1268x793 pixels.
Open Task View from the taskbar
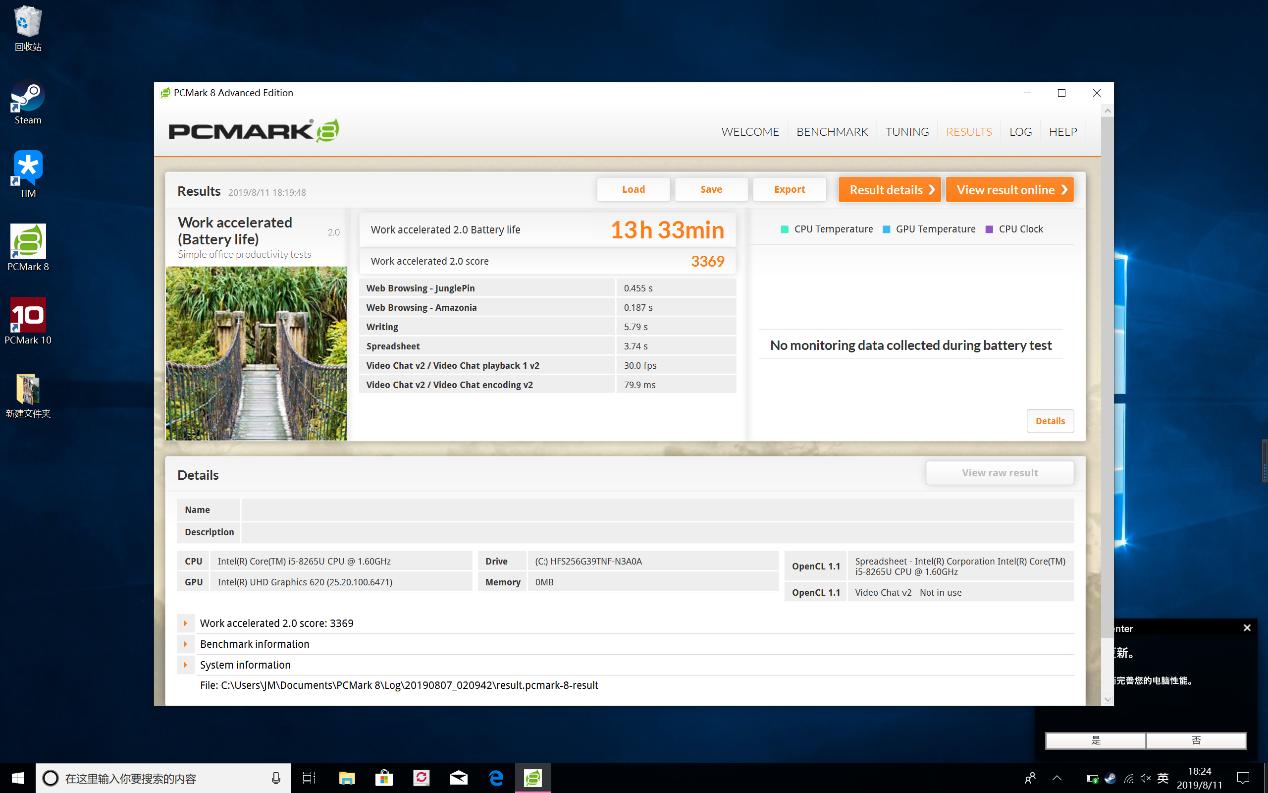click(x=309, y=778)
